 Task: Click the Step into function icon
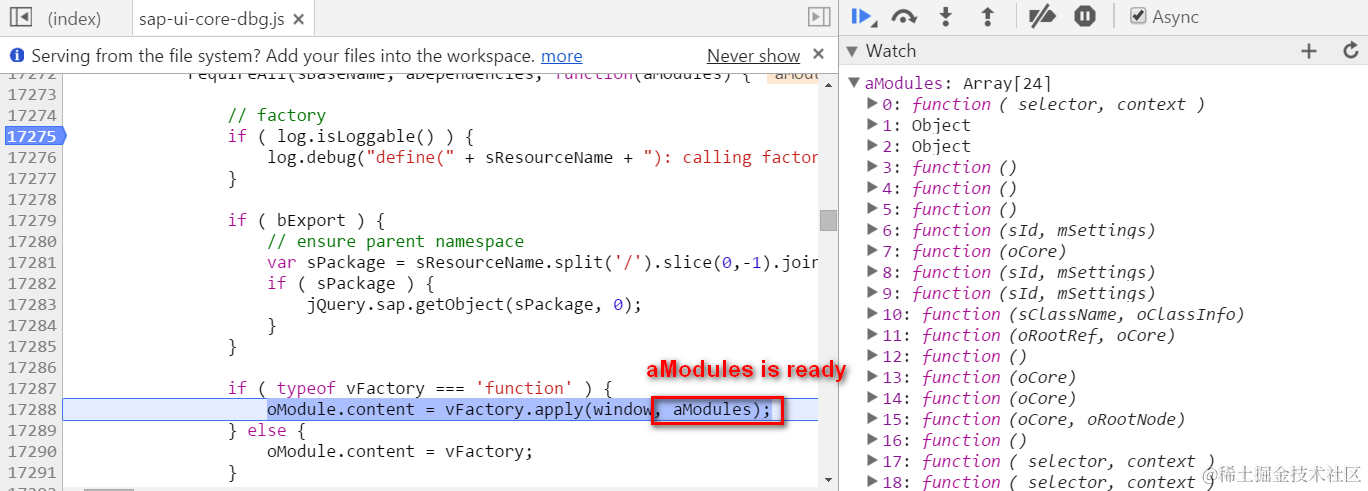click(946, 16)
